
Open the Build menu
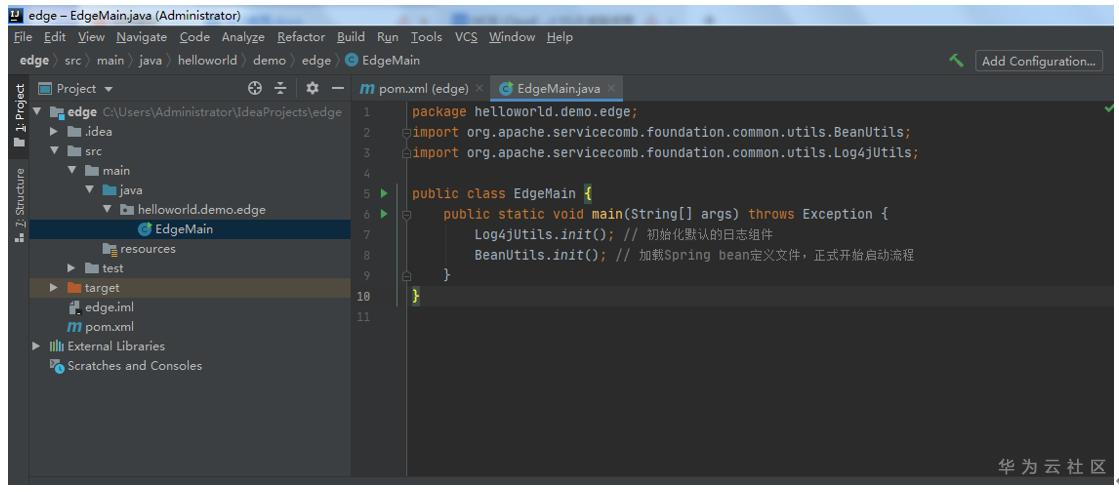350,37
